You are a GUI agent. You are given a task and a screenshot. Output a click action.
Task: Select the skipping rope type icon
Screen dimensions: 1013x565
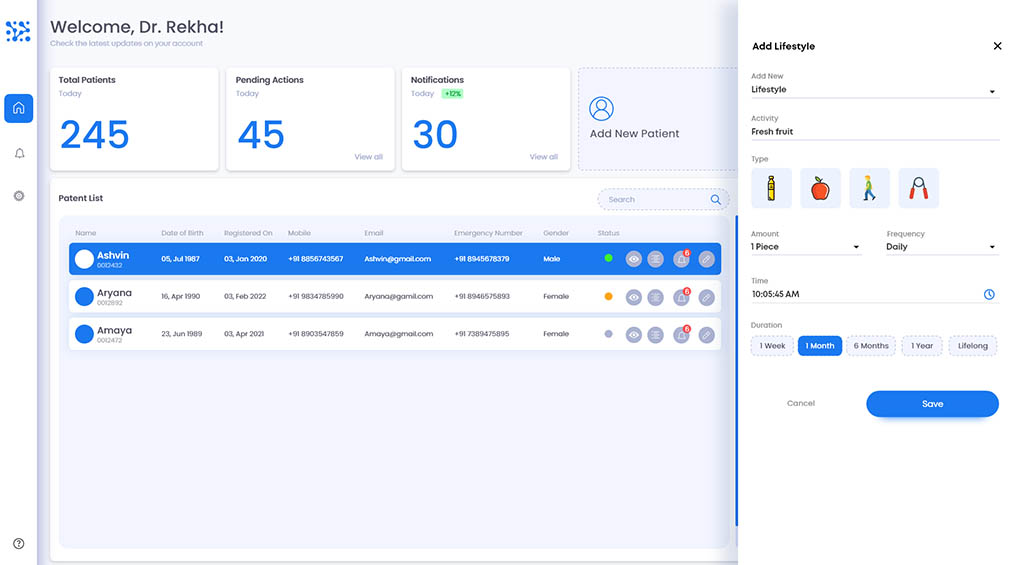[x=918, y=188]
